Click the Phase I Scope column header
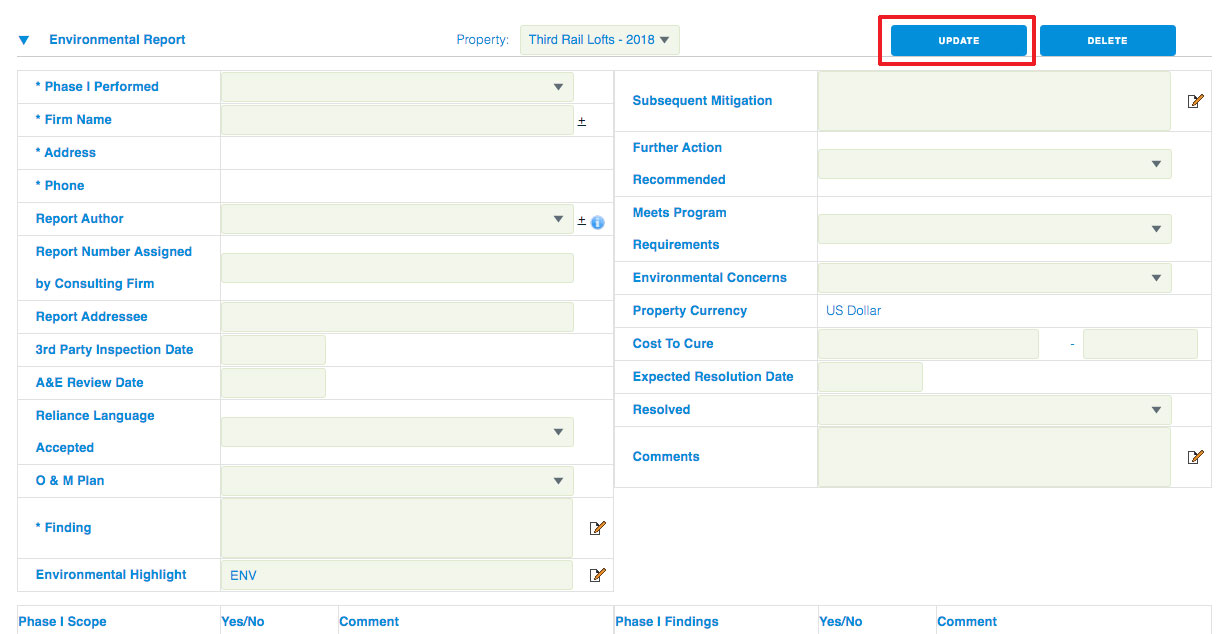Image resolution: width=1225 pixels, height=634 pixels. [62, 622]
